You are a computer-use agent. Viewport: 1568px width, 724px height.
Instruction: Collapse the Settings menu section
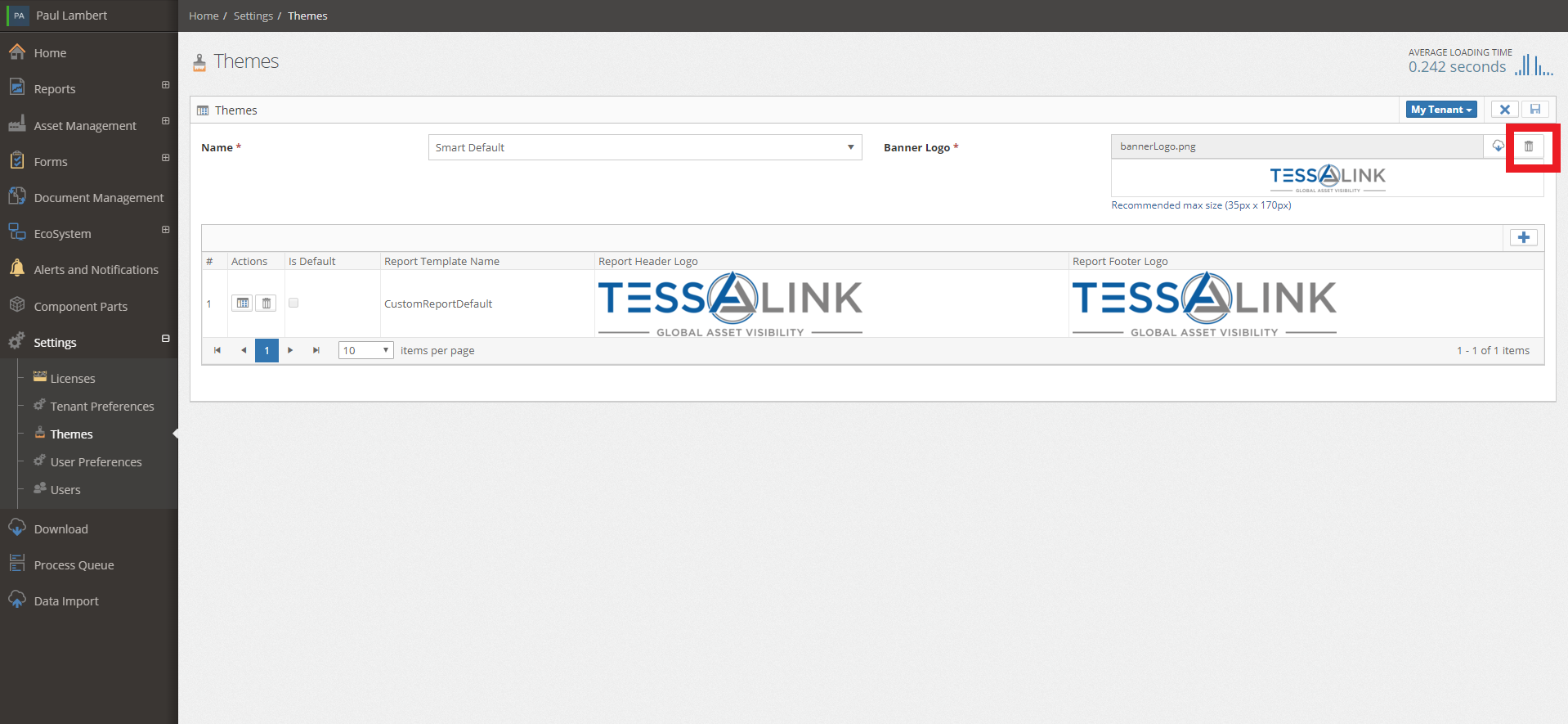pos(165,339)
